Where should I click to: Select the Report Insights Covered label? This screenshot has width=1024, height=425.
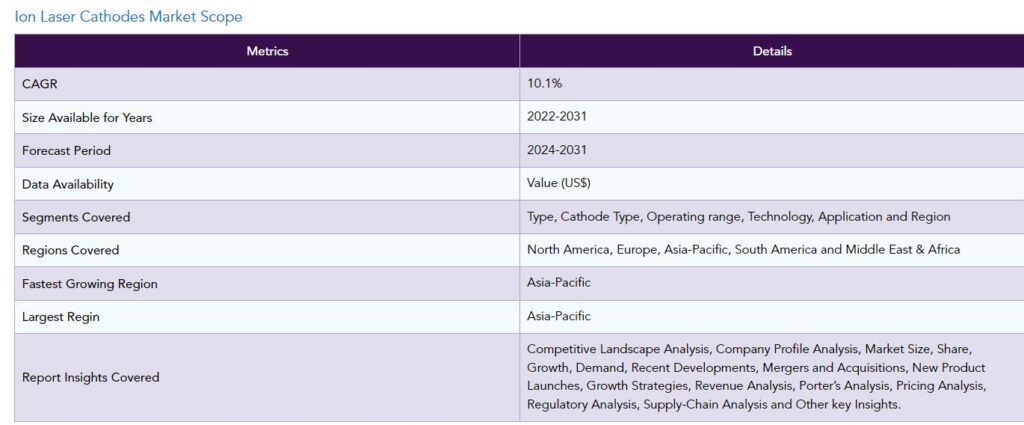(x=91, y=377)
